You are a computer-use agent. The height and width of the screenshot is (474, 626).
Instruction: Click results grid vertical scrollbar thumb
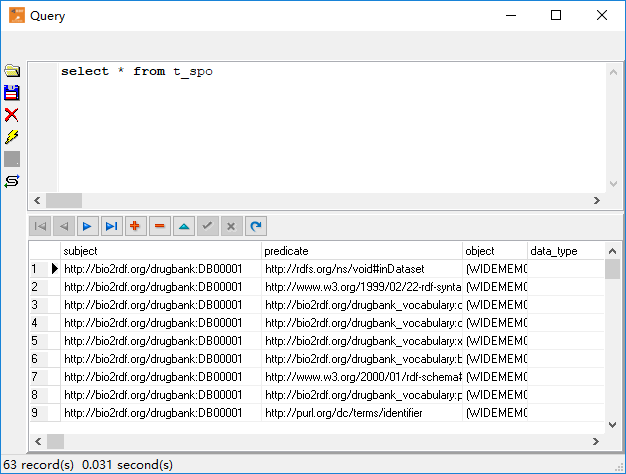click(x=612, y=269)
